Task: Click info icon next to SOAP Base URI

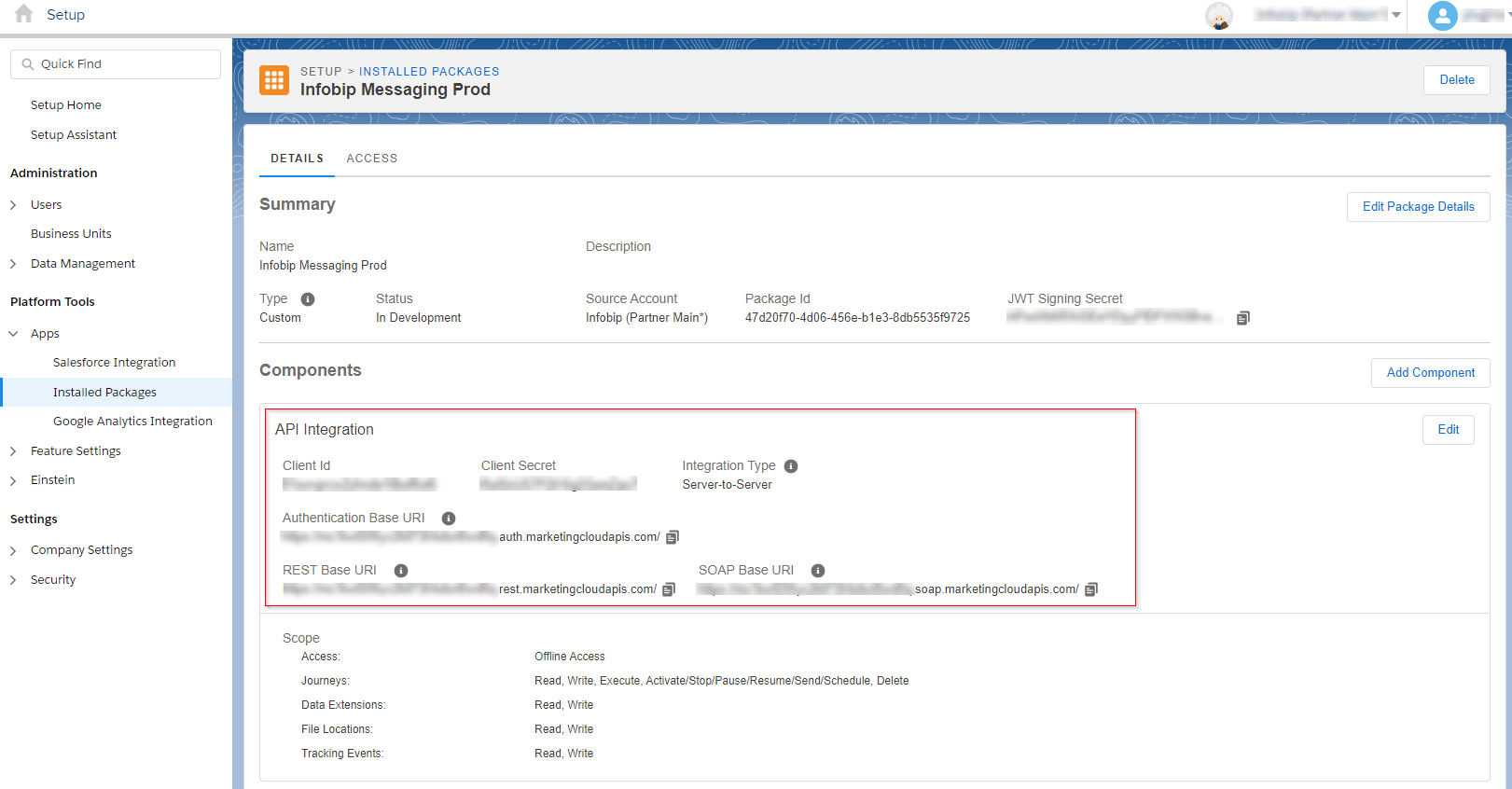Action: pyautogui.click(x=818, y=571)
